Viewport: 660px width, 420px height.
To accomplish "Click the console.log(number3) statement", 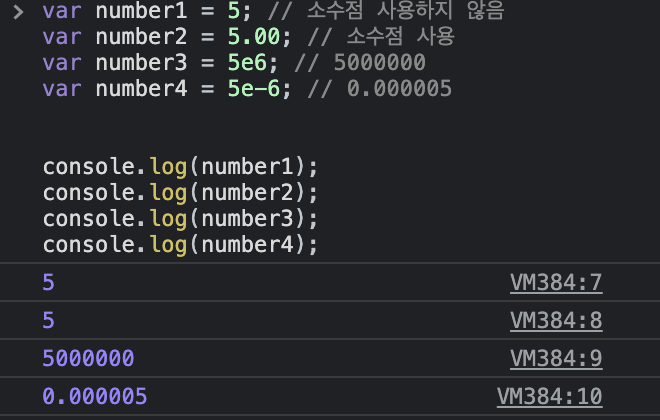I will (180, 219).
